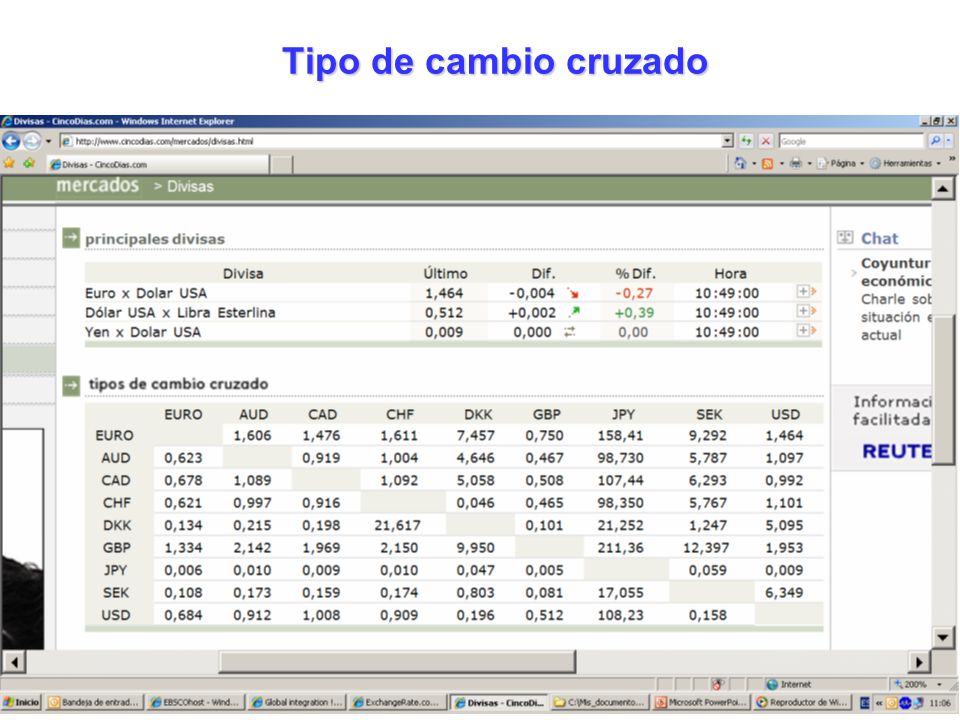Expand the plus icon on the Euro x Dolar USA row
Screen dimensions: 960x720
point(806,292)
